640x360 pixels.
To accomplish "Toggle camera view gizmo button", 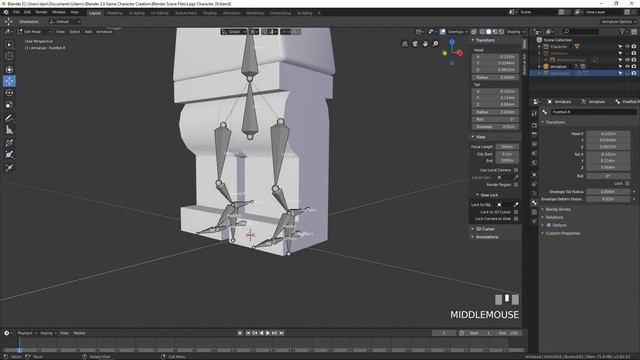I will tap(415, 43).
